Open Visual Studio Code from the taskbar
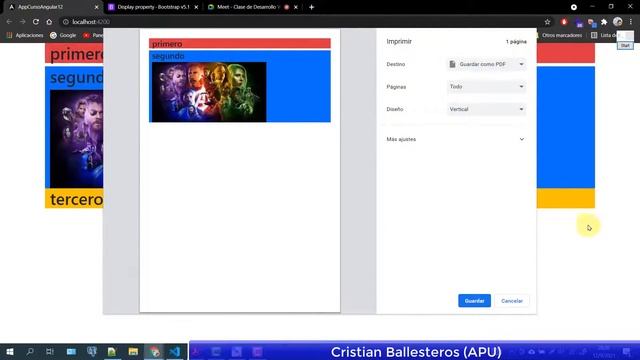The height and width of the screenshot is (360, 640). 175,351
